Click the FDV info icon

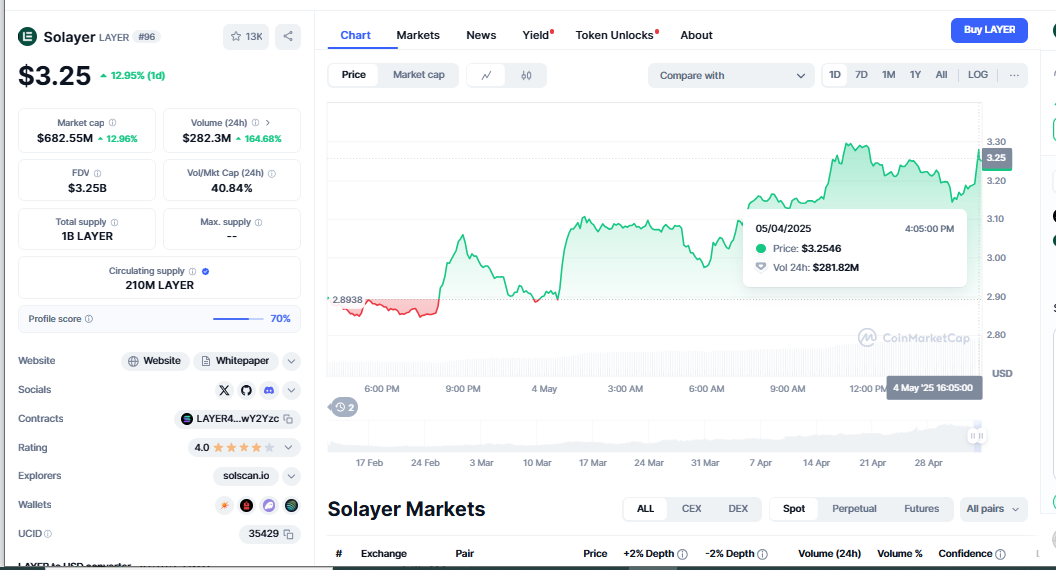(98, 173)
